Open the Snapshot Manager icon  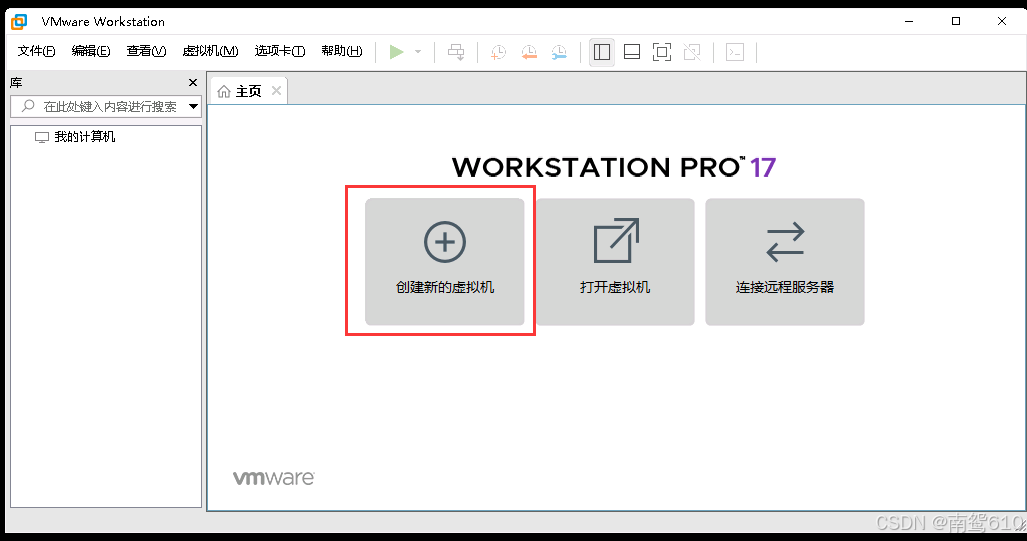pyautogui.click(x=559, y=52)
